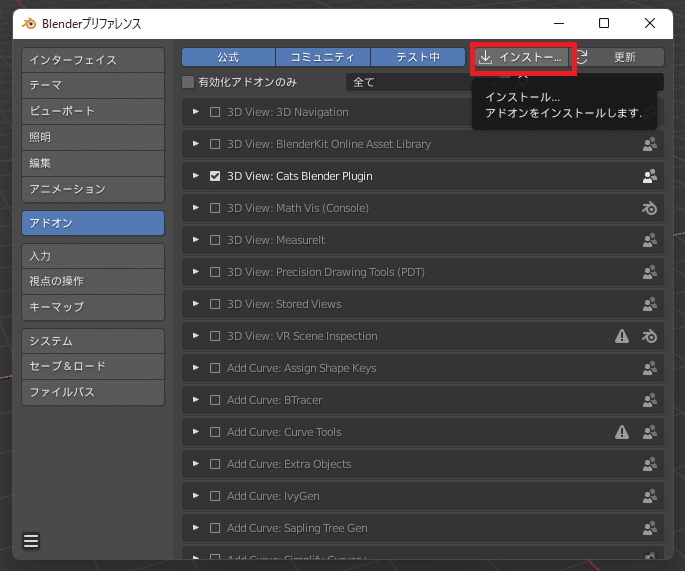
Task: Click the warning triangle on the Curve Tools row
Action: pos(622,432)
